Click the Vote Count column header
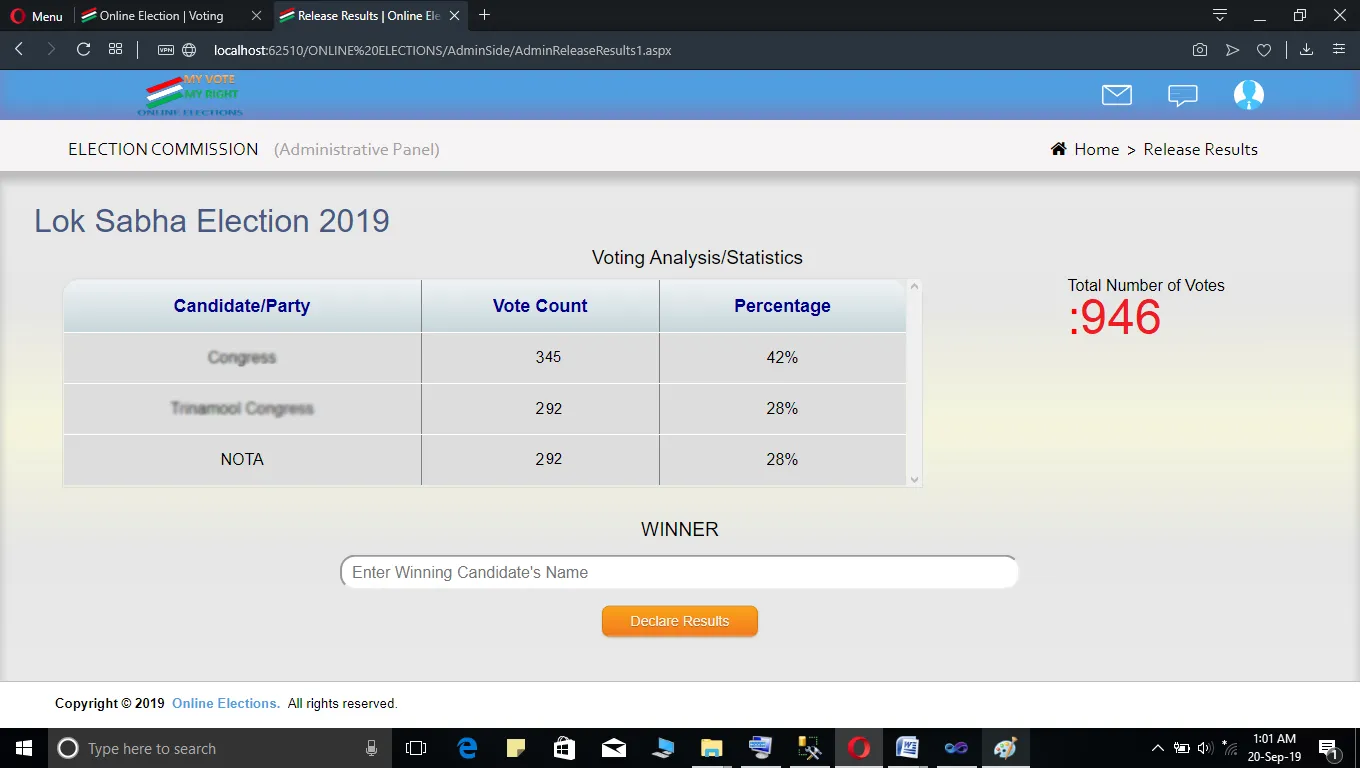 [x=540, y=306]
